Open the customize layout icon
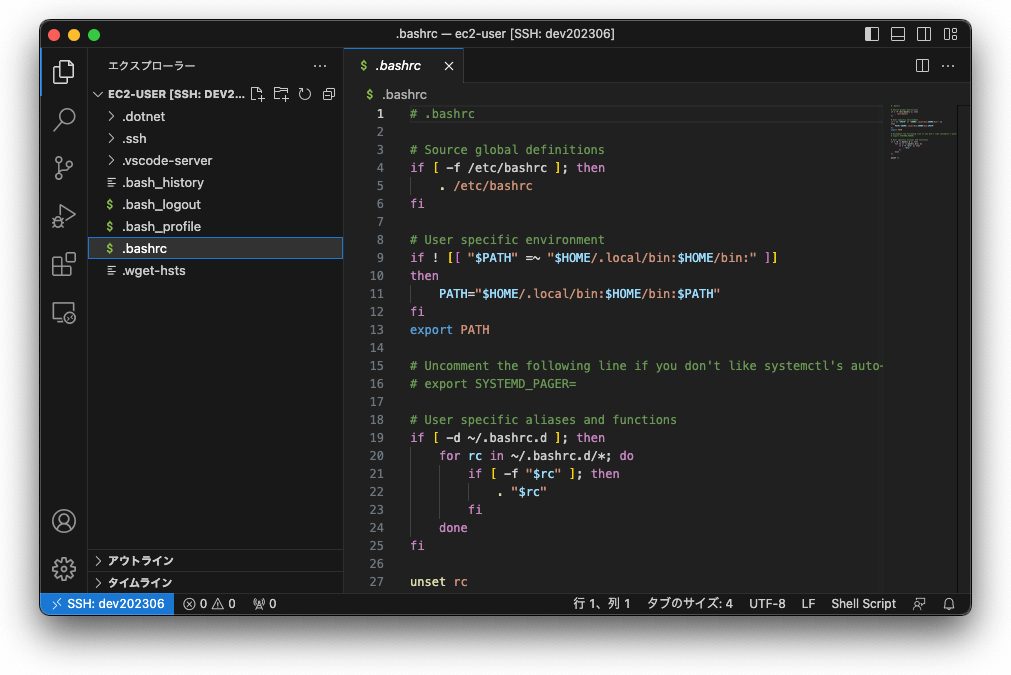This screenshot has width=1011, height=675. tap(950, 34)
